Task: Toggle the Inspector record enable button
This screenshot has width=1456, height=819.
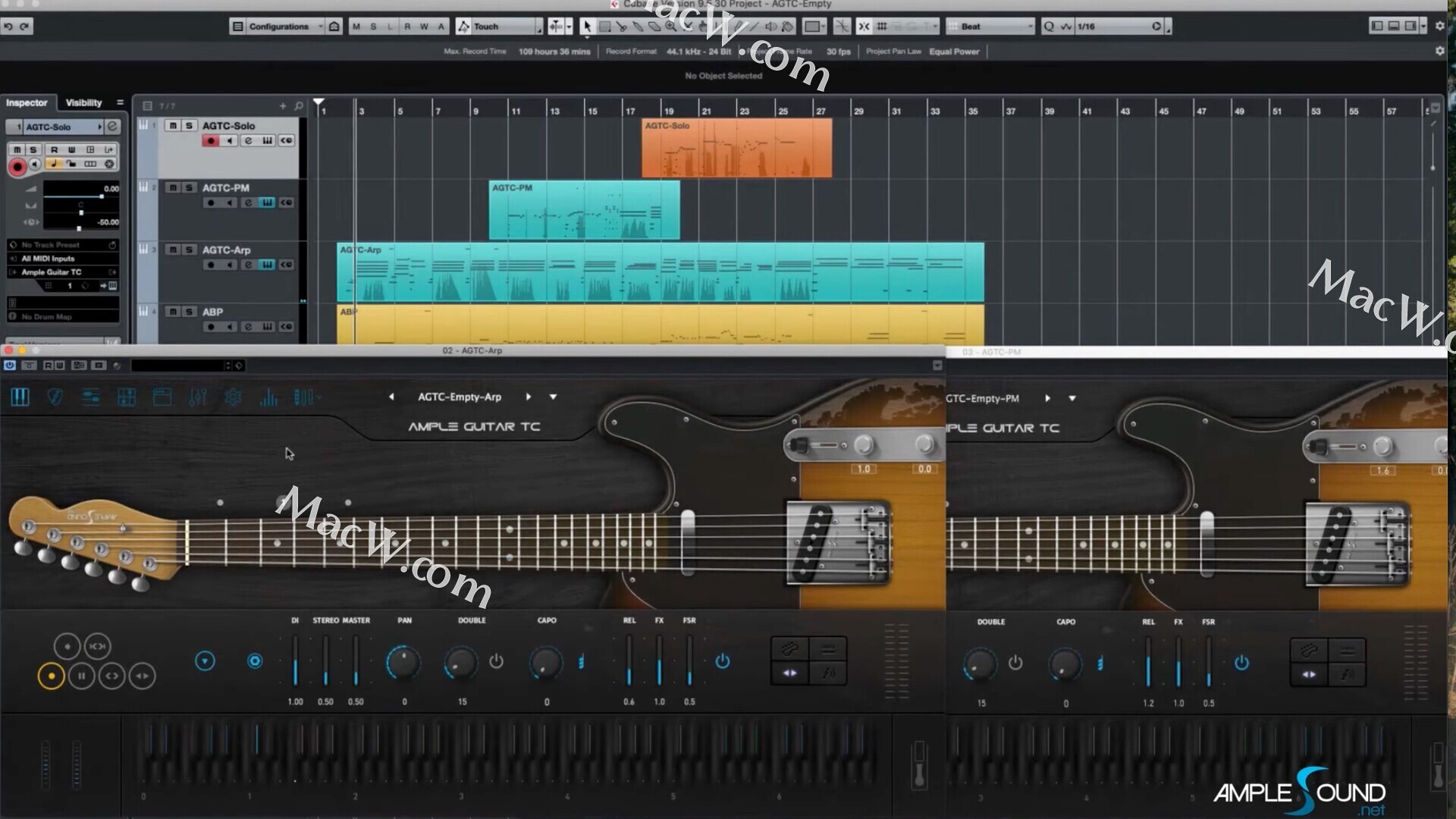Action: (17, 167)
